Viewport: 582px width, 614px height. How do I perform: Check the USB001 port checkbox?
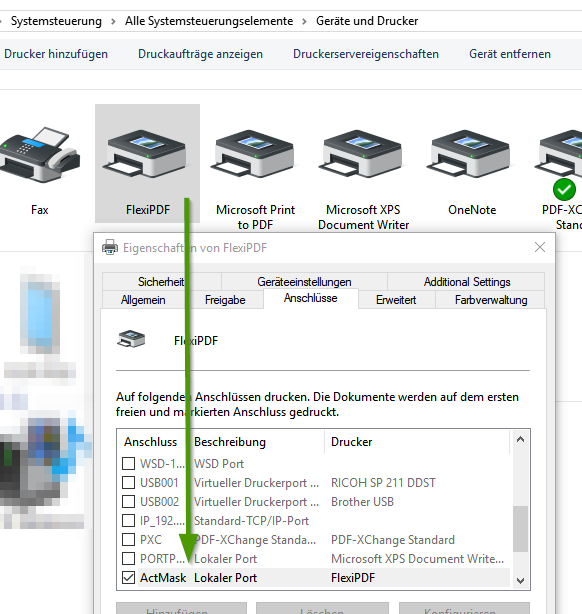point(128,482)
